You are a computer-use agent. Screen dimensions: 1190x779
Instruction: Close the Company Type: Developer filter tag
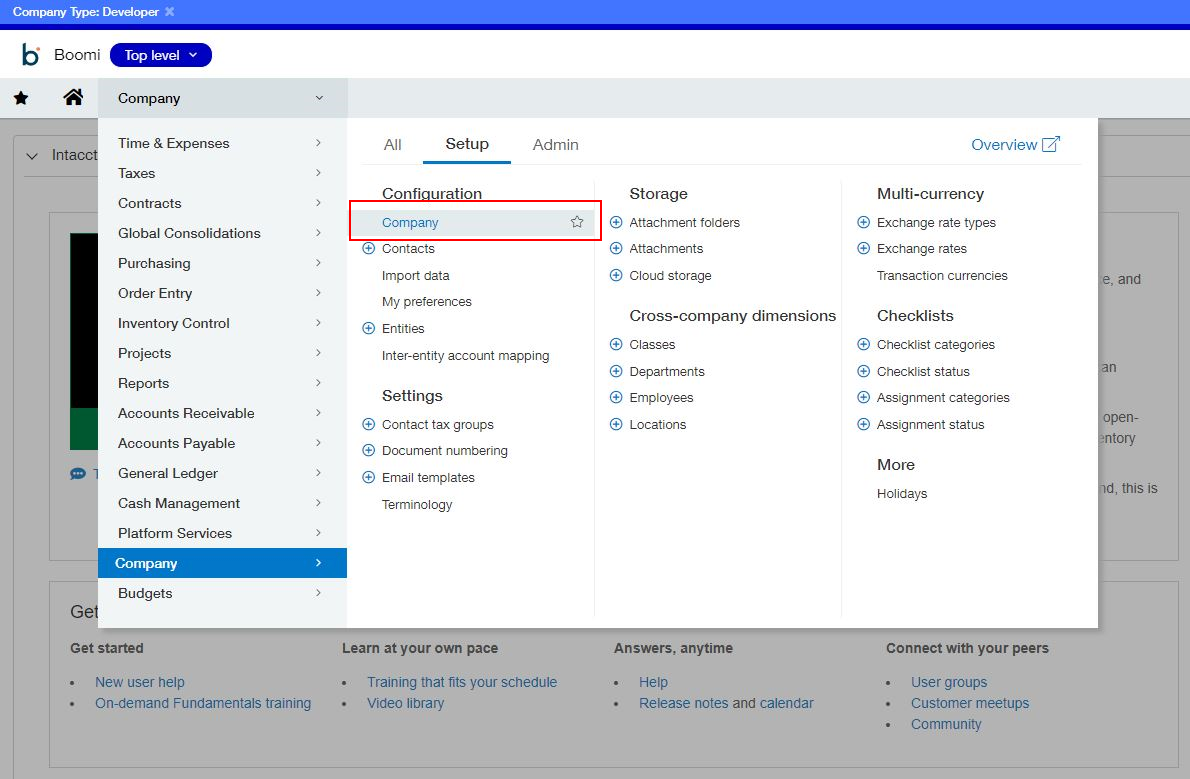point(169,12)
